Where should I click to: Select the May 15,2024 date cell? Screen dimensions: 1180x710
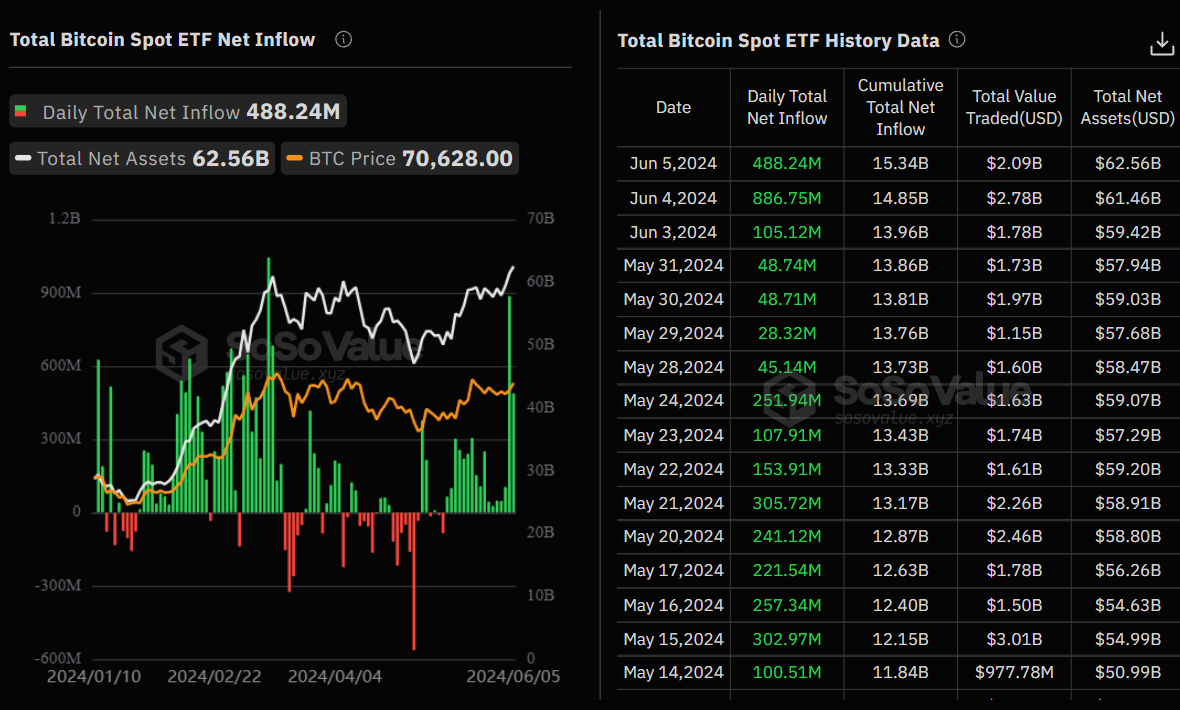coord(674,639)
